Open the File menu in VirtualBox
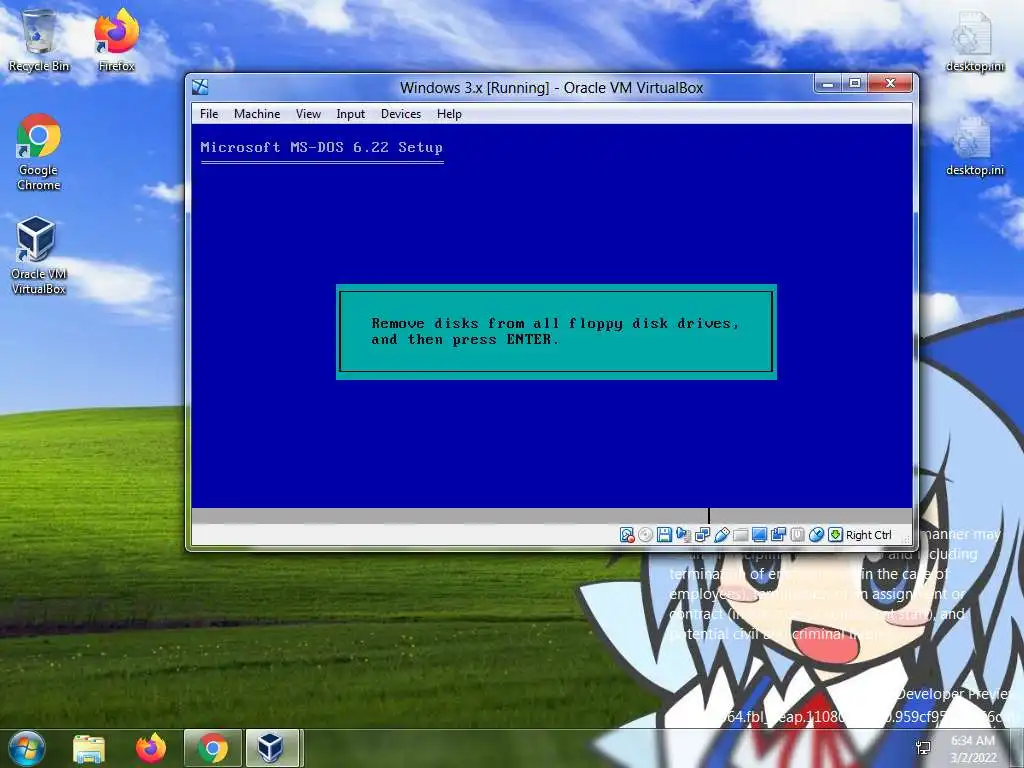Image resolution: width=1024 pixels, height=768 pixels. [209, 114]
